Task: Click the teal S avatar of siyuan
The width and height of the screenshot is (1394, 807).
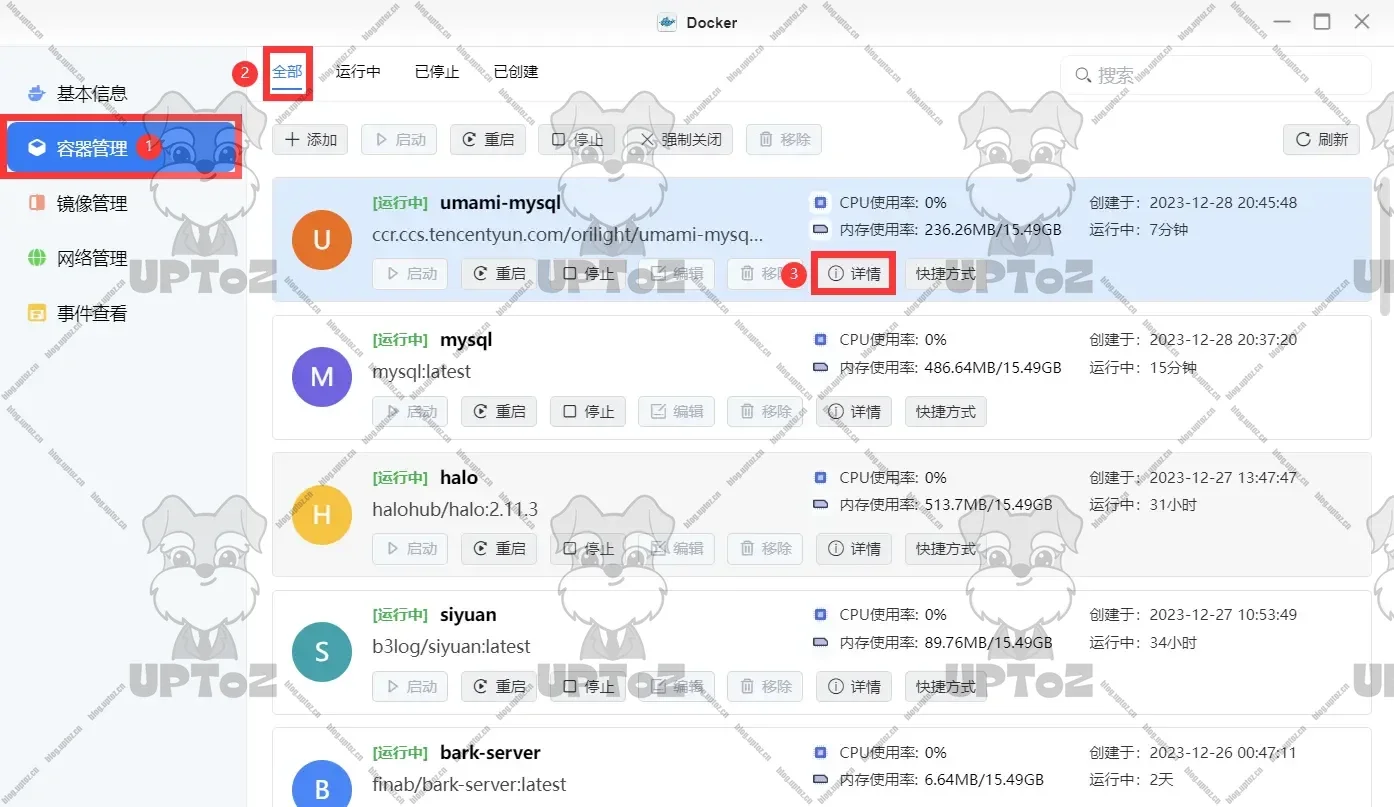Action: click(322, 652)
